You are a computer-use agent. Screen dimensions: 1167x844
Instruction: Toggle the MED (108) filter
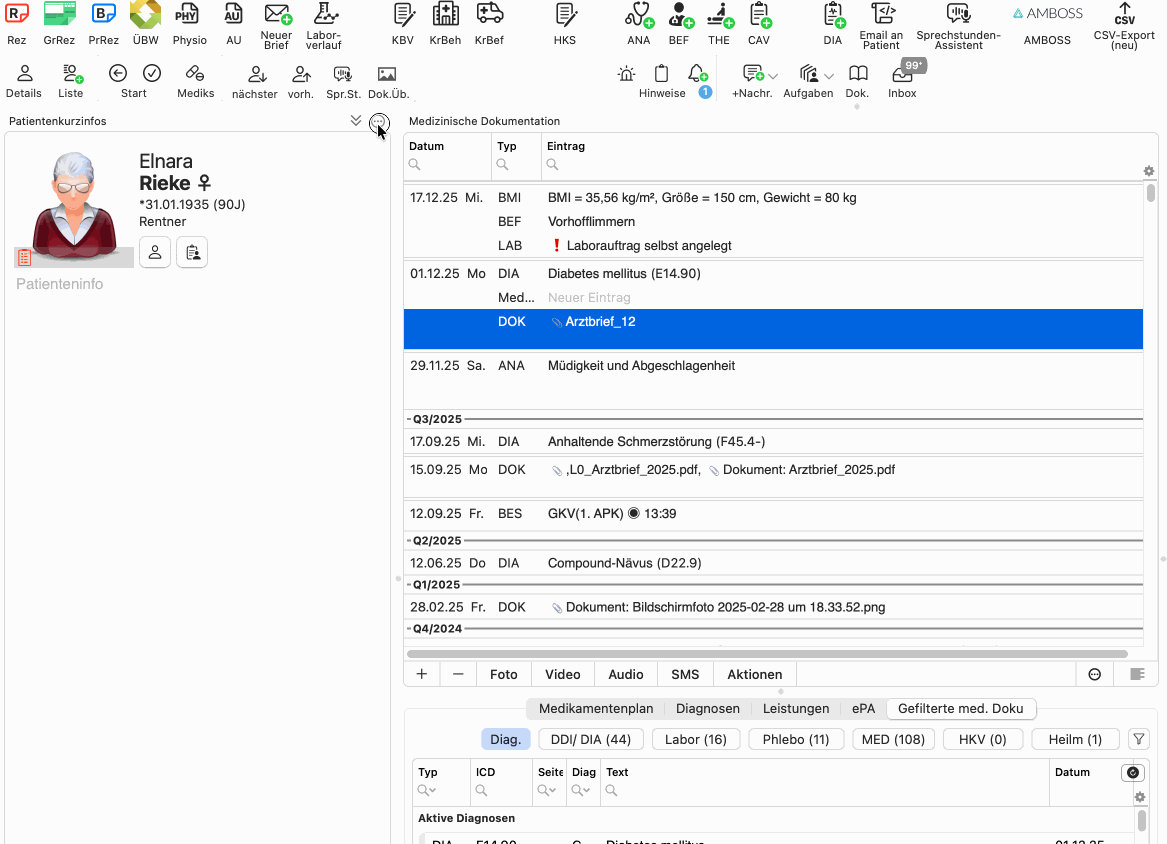click(893, 739)
